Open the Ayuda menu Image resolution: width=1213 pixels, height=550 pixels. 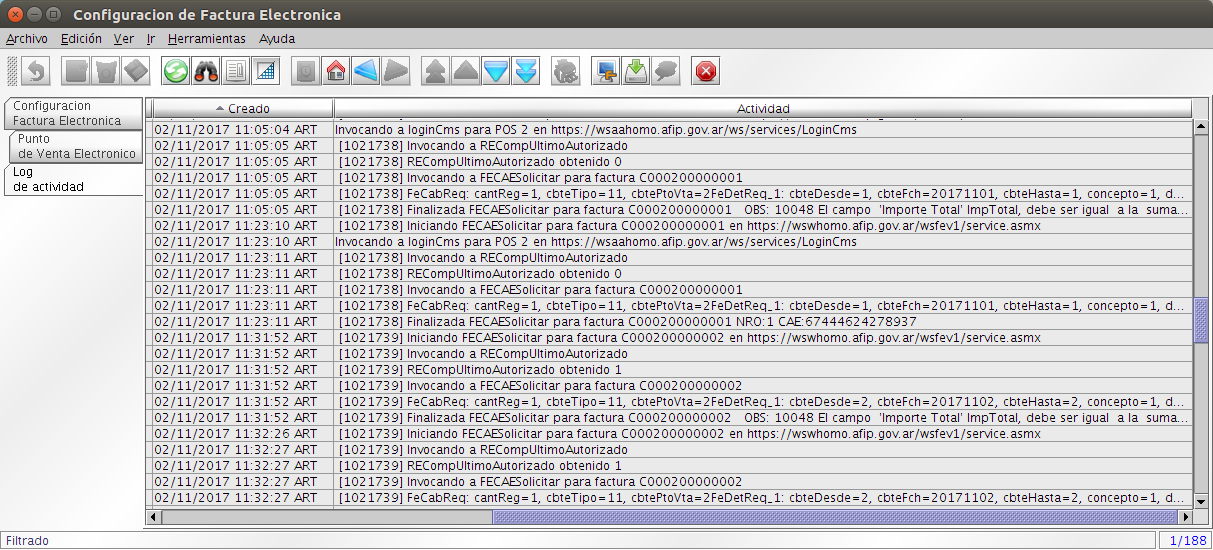(x=277, y=39)
